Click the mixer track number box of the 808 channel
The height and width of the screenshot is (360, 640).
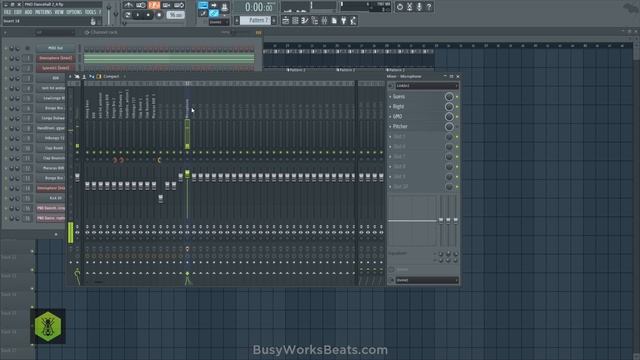[x=27, y=78]
